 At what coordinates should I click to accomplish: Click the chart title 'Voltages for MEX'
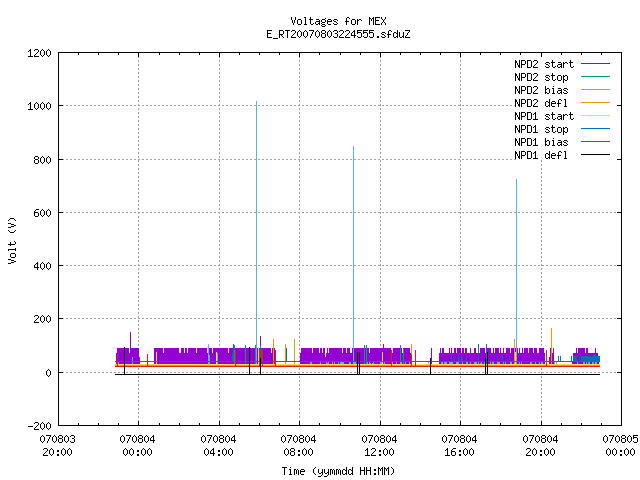[338, 21]
